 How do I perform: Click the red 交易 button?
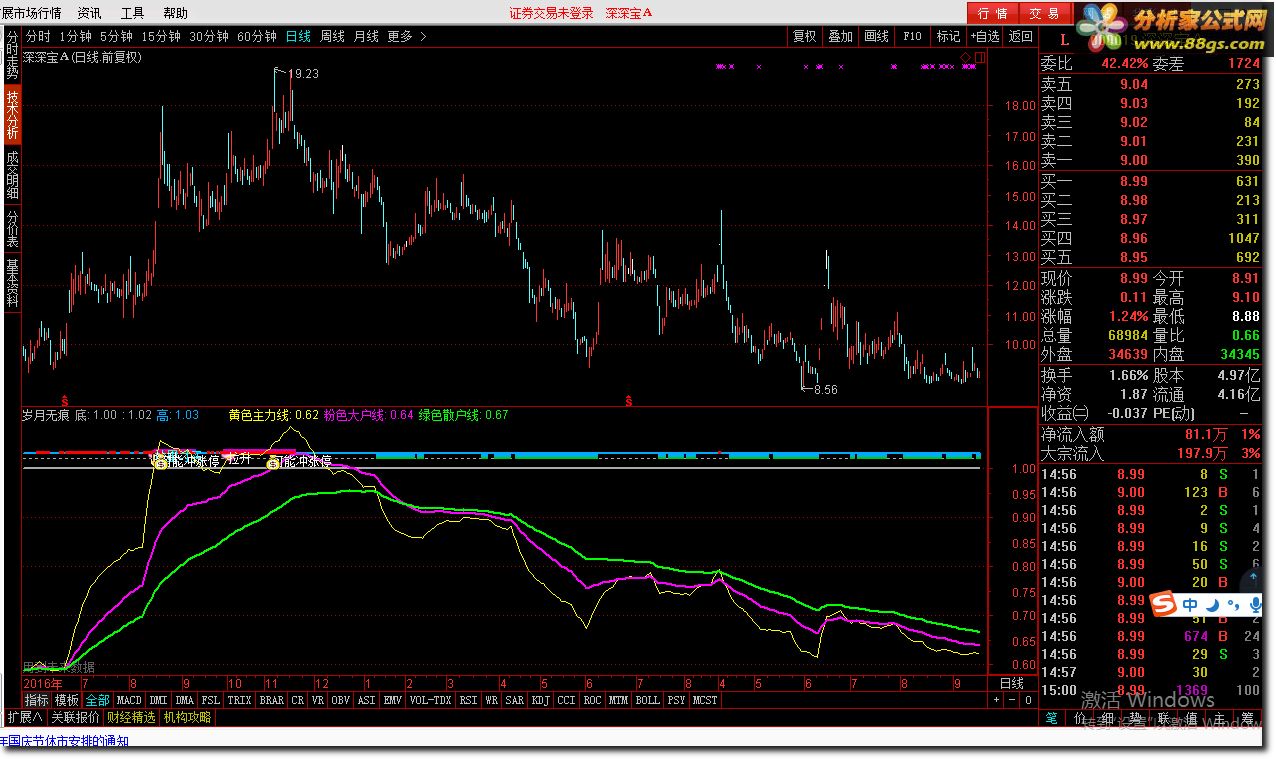click(1044, 13)
